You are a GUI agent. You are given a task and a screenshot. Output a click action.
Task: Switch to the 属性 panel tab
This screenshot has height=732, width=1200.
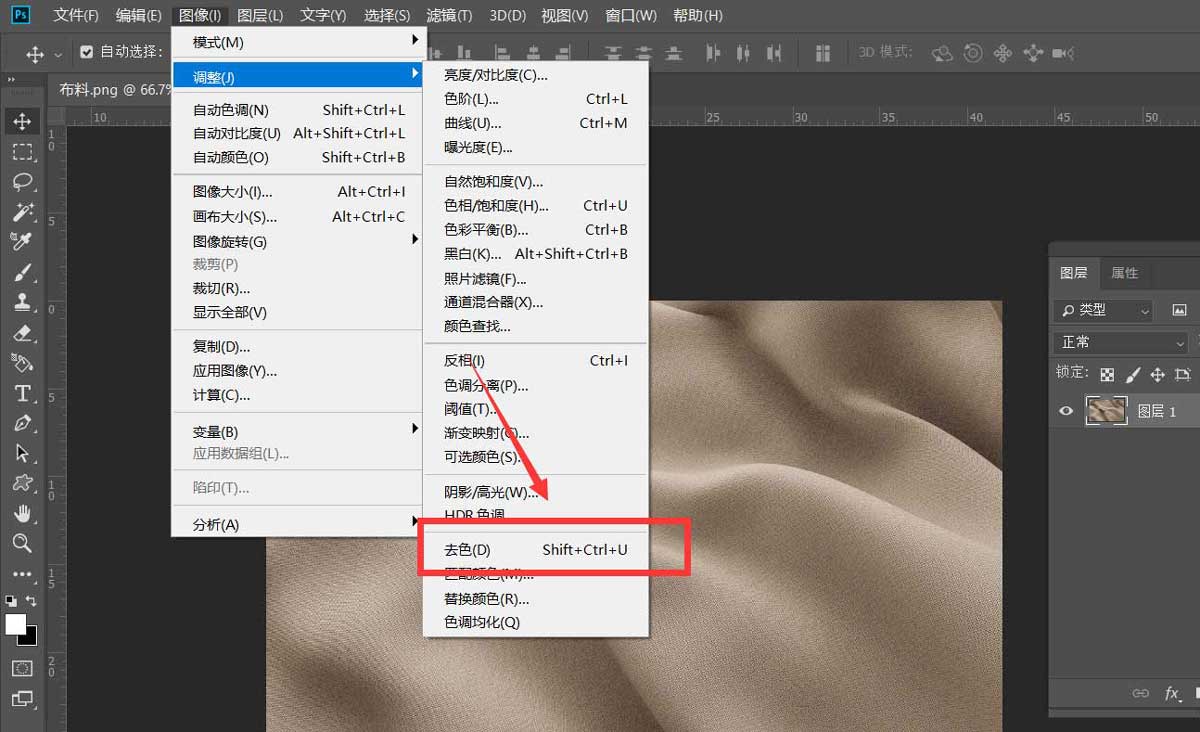coord(1124,272)
